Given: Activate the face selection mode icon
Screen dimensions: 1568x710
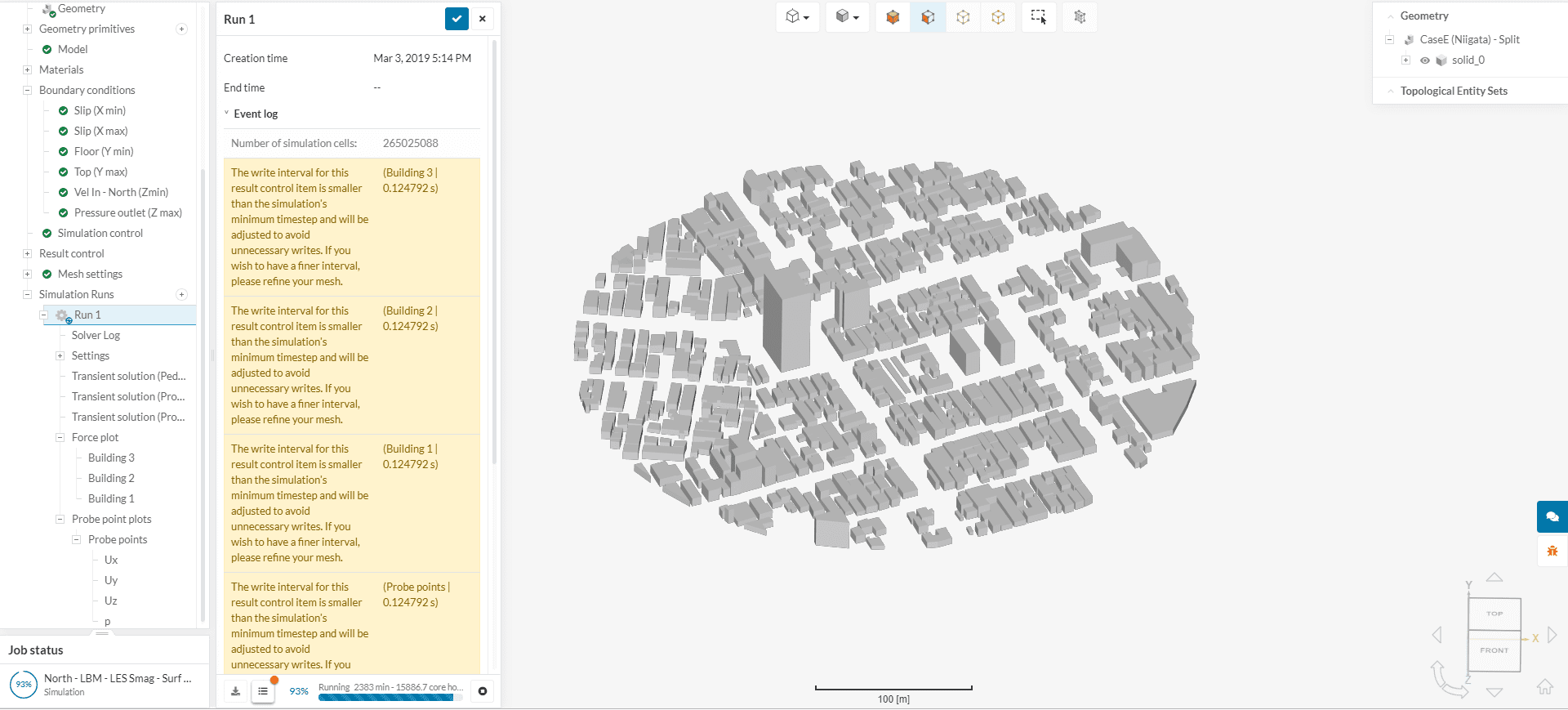Looking at the screenshot, I should (x=928, y=17).
